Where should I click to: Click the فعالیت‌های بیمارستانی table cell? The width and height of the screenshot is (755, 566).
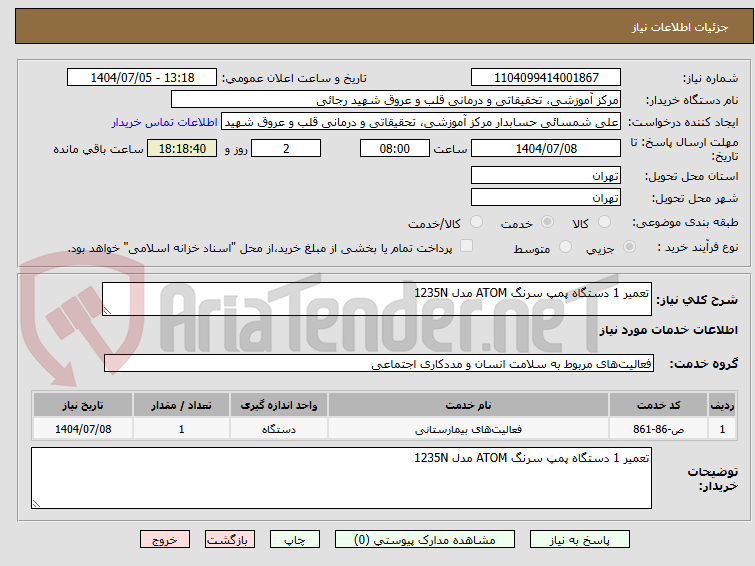pyautogui.click(x=468, y=429)
